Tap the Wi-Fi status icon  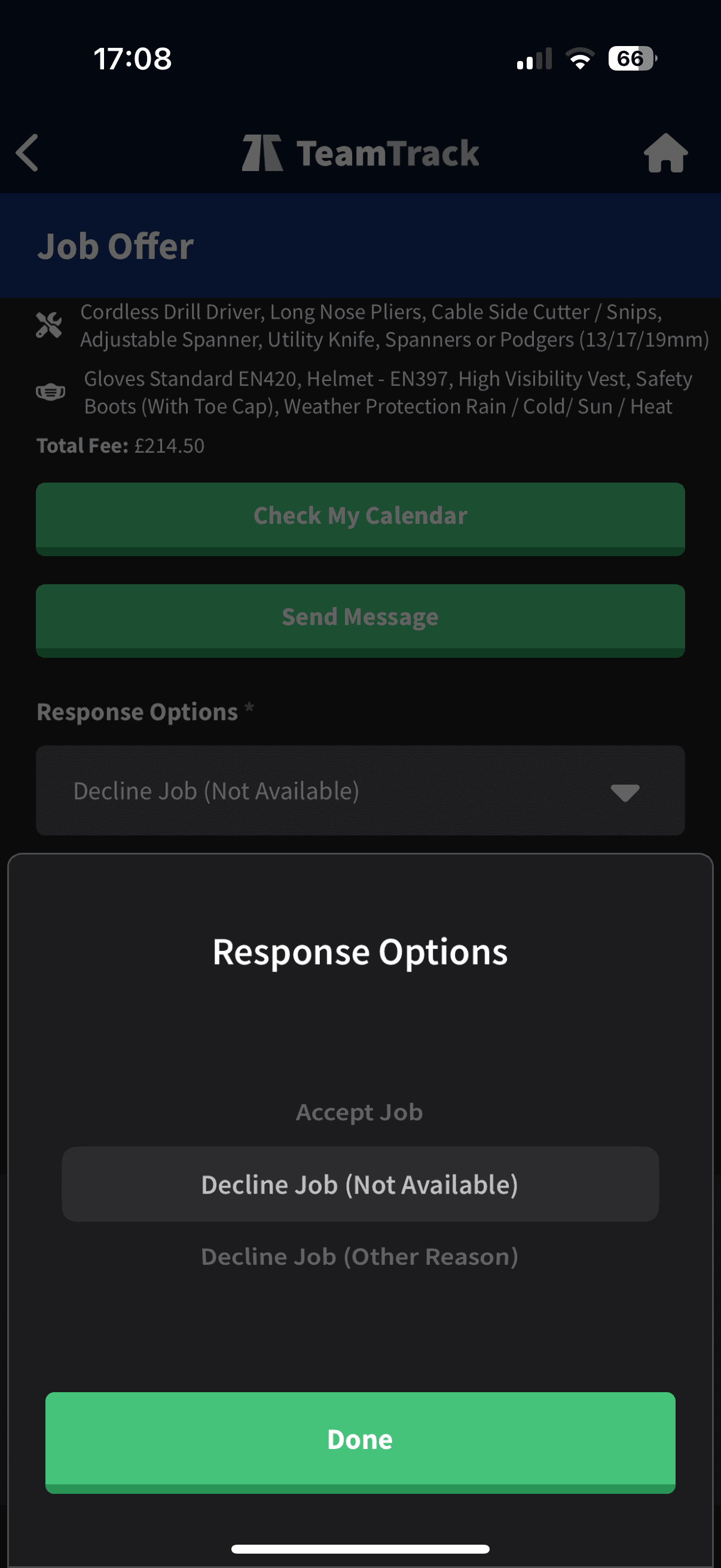580,59
